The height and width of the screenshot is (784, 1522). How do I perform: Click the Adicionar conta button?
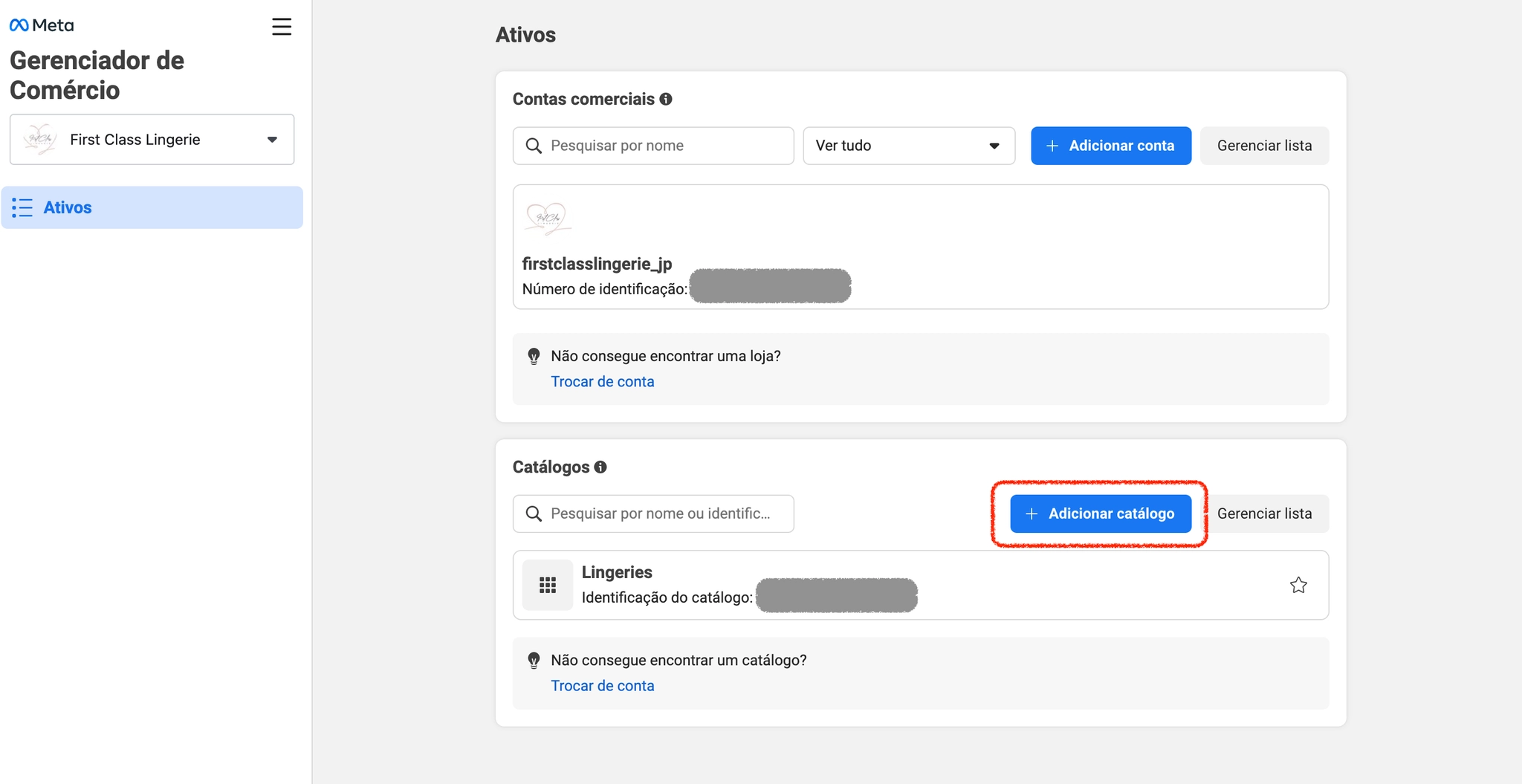(1111, 146)
